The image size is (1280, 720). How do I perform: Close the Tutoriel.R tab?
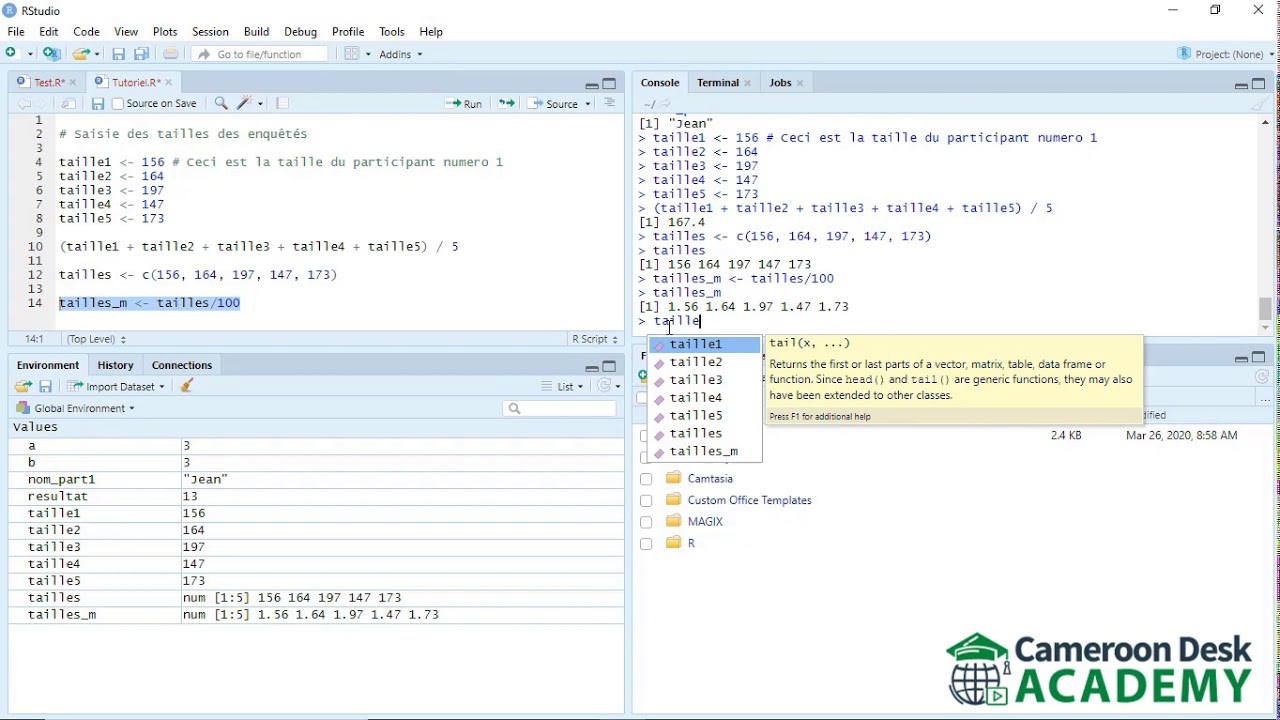pyautogui.click(x=168, y=83)
